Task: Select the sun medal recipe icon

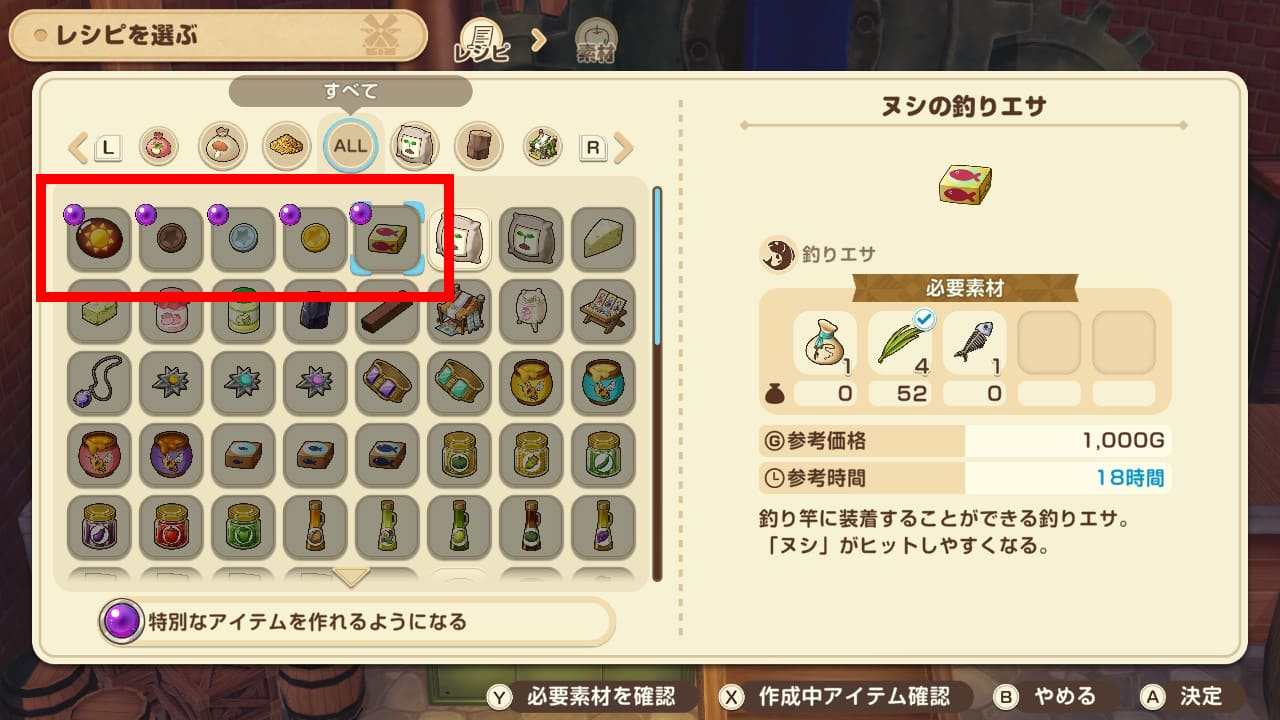Action: pos(99,240)
